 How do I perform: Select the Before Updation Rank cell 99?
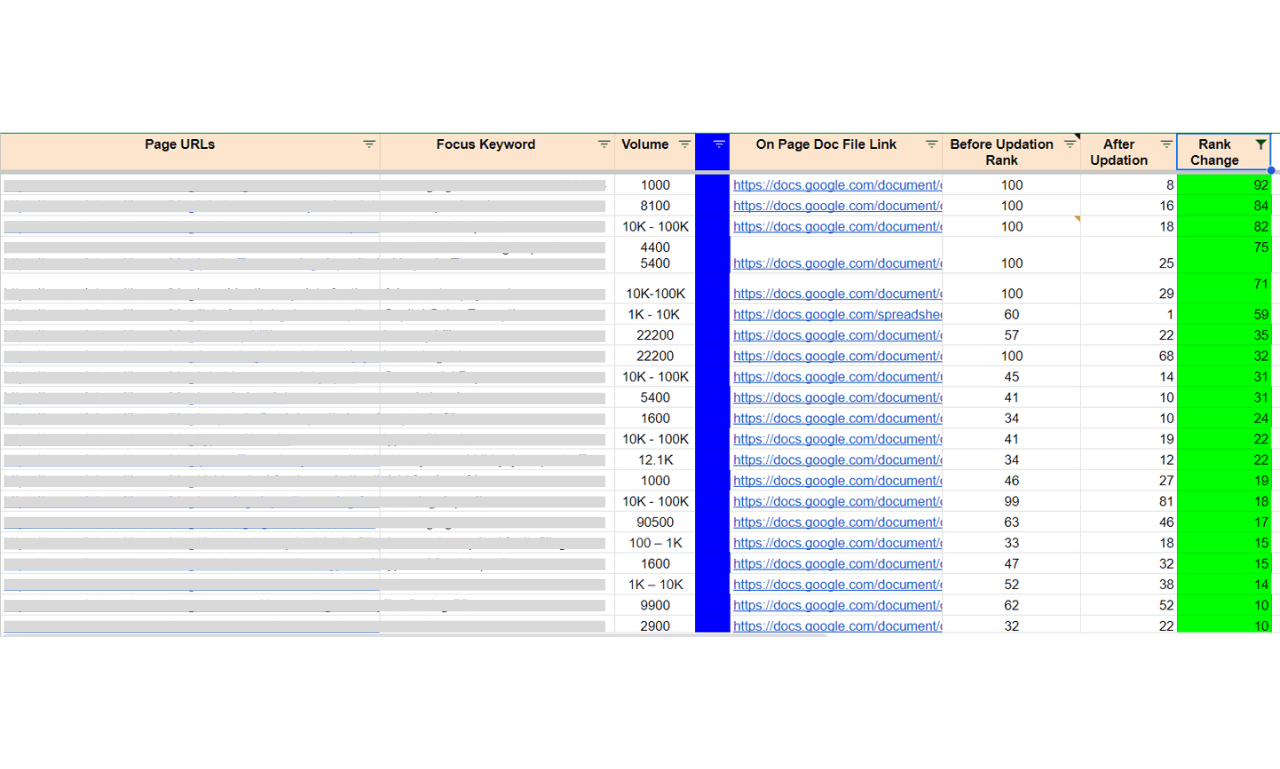pyautogui.click(x=1011, y=501)
